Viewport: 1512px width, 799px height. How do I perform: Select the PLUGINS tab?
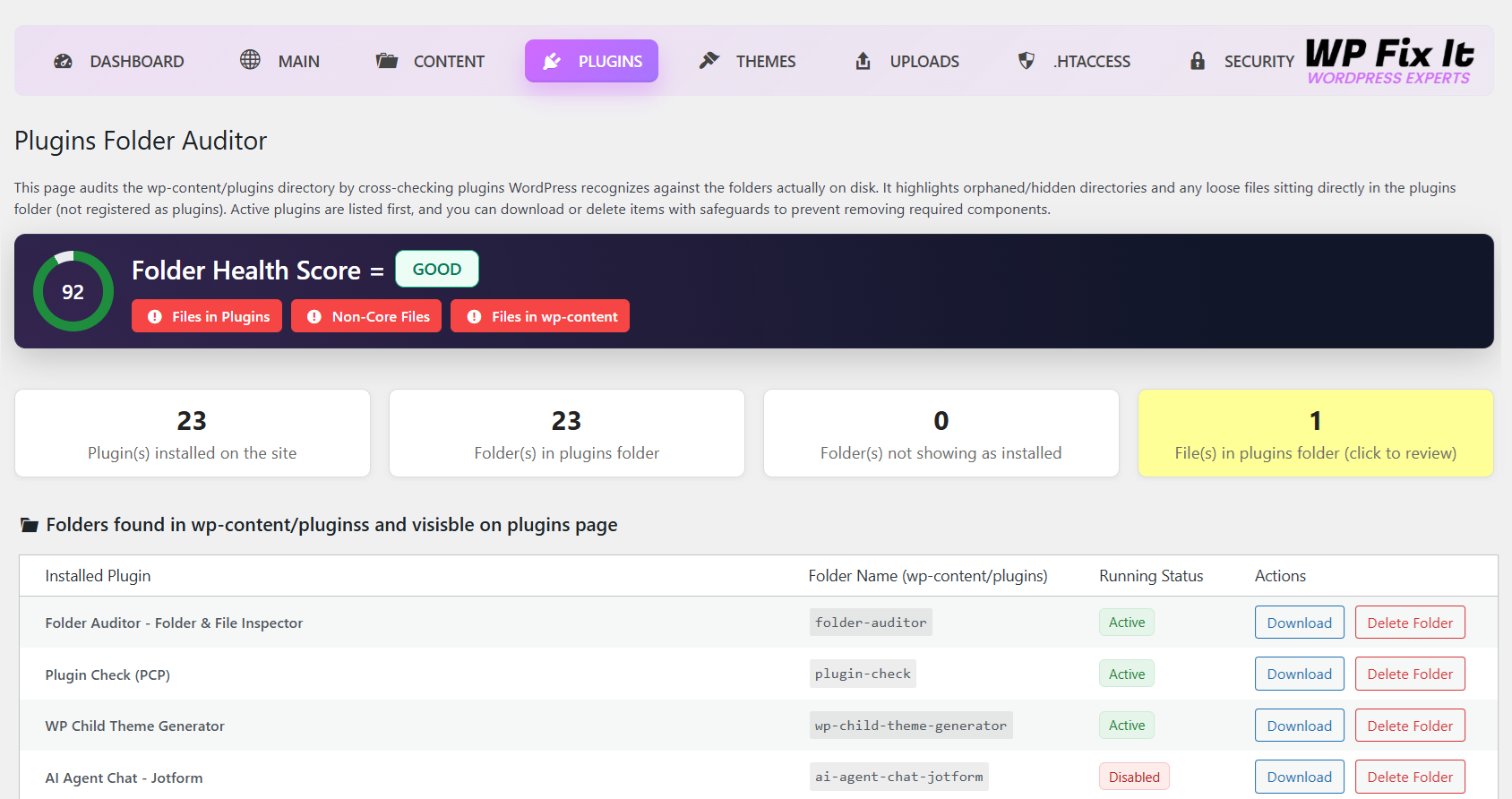click(591, 61)
